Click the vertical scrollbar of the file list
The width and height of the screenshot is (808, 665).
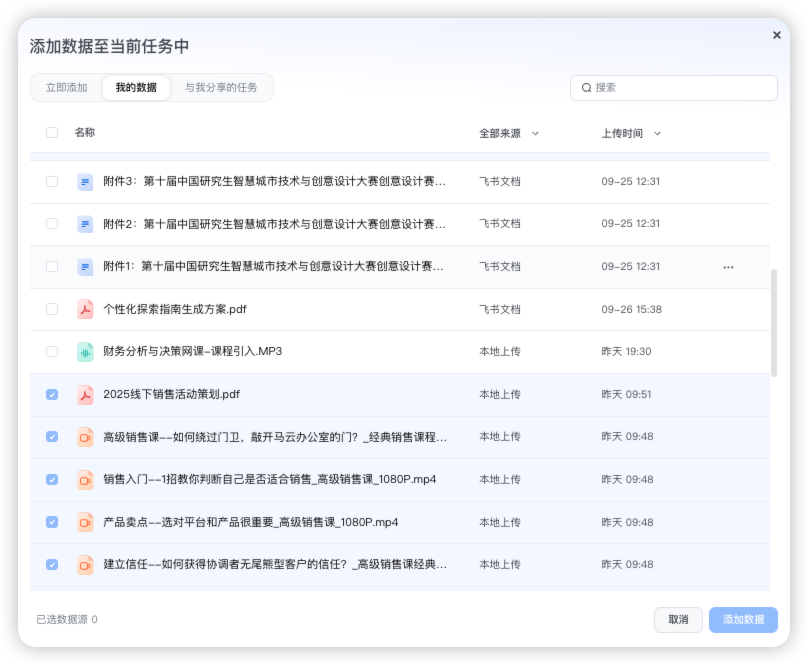tap(774, 322)
